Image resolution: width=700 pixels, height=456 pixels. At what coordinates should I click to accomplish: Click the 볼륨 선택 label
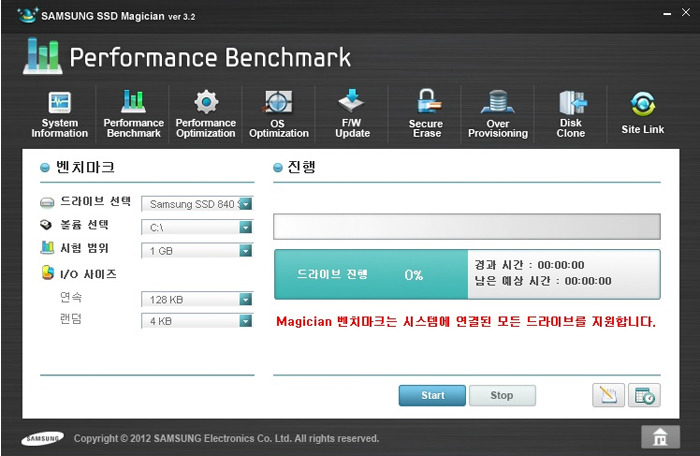tap(84, 225)
